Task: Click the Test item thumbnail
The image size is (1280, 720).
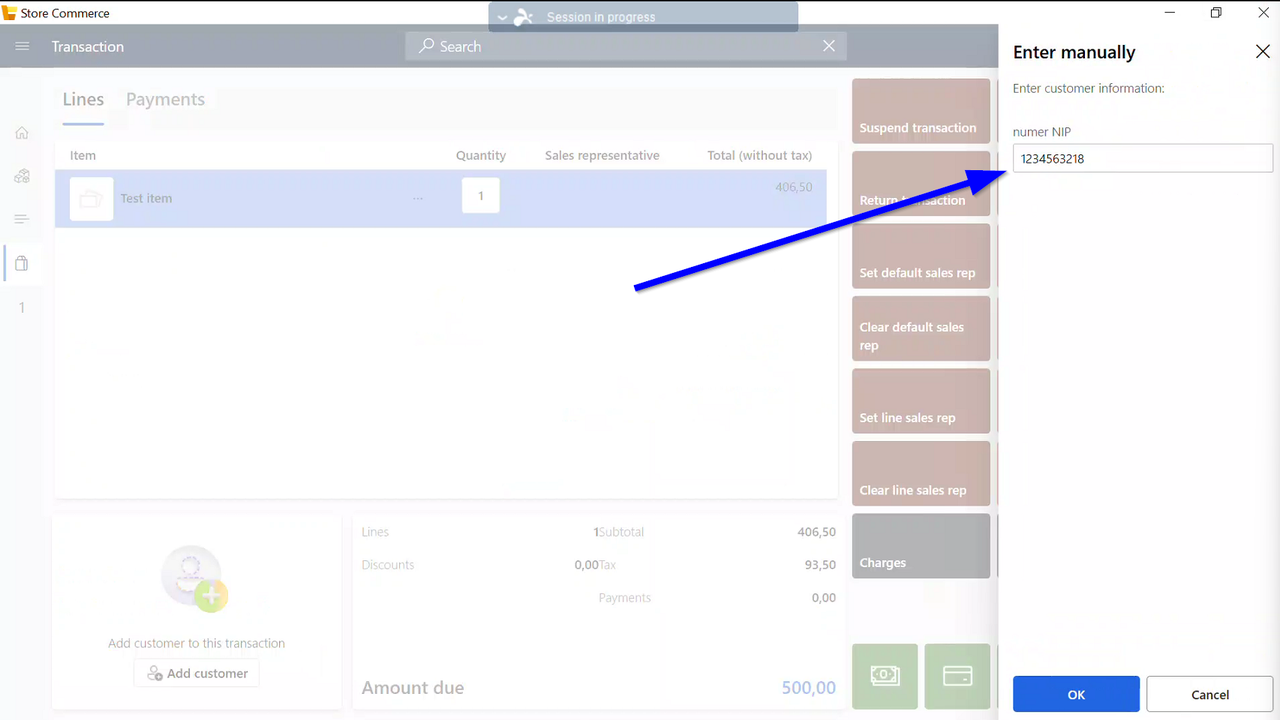Action: click(91, 198)
